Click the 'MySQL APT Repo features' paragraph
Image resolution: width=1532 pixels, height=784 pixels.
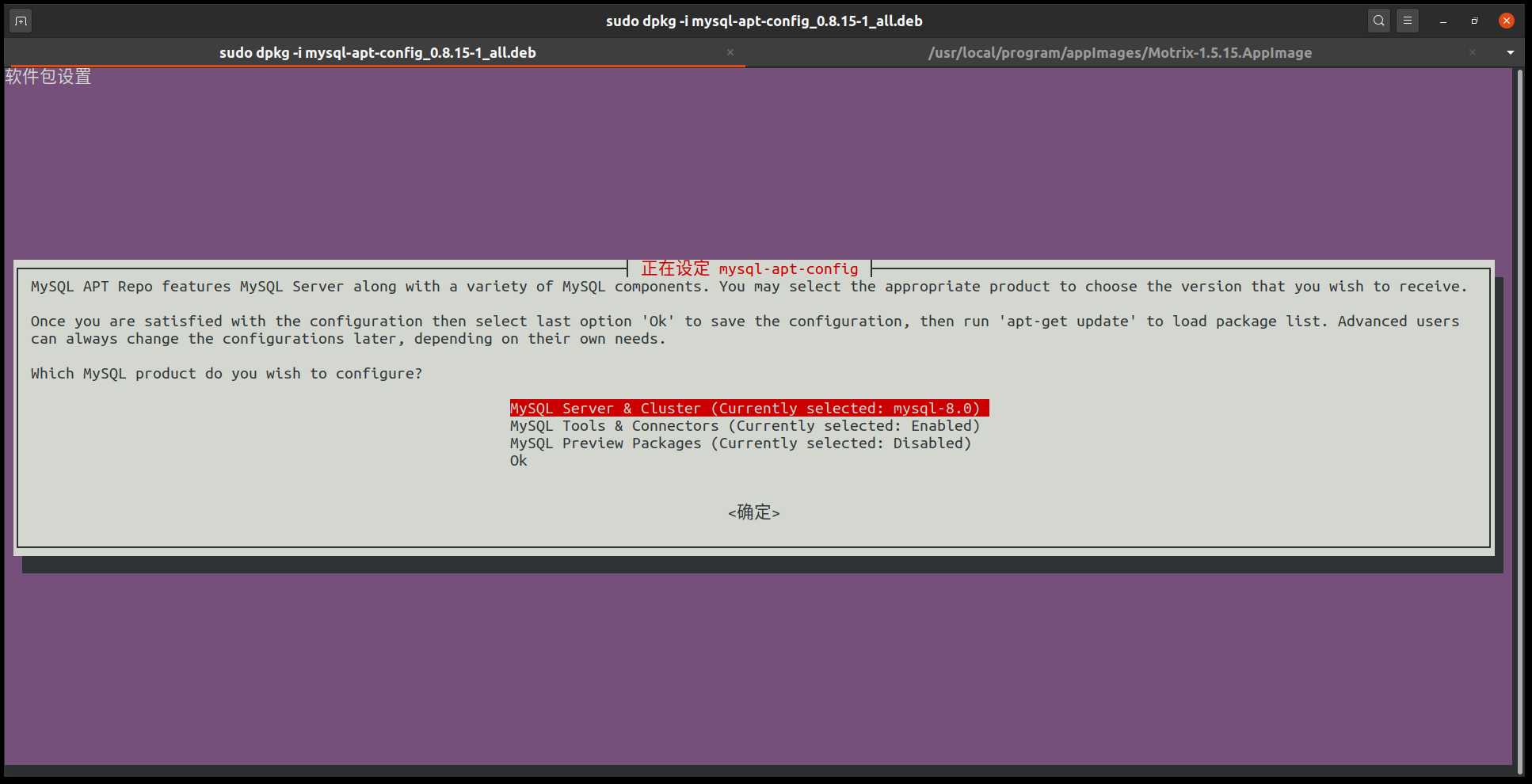point(749,287)
